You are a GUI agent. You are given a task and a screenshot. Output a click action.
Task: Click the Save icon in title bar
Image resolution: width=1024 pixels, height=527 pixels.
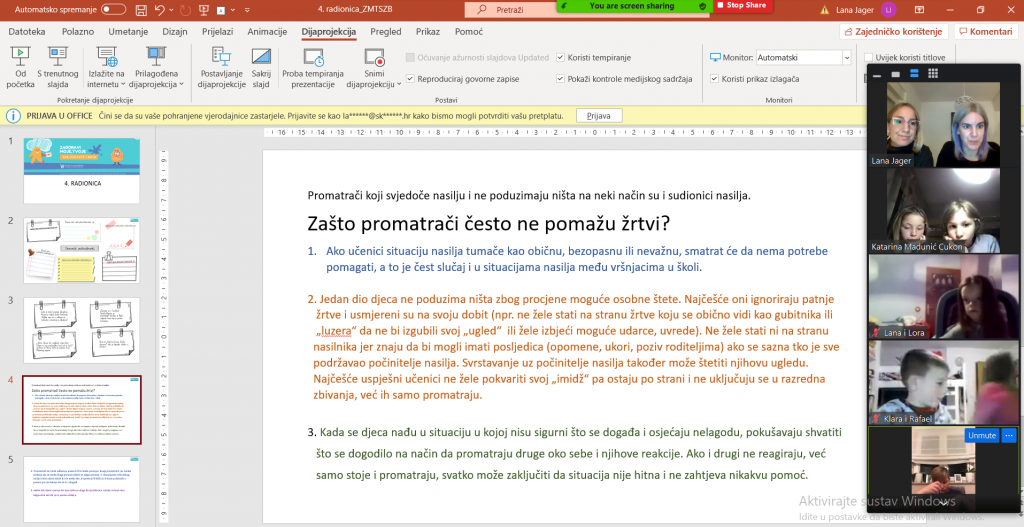coord(143,8)
